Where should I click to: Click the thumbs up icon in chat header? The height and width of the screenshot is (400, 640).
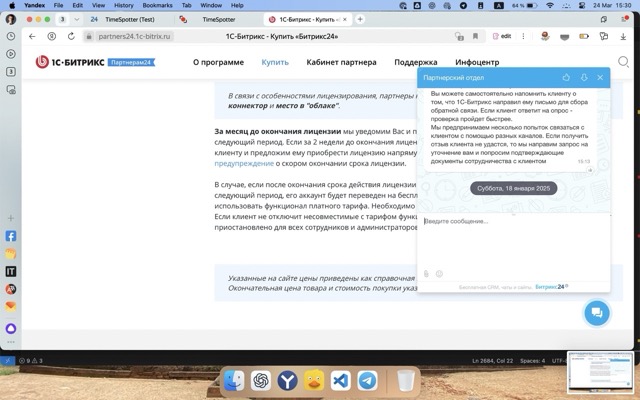click(x=566, y=77)
